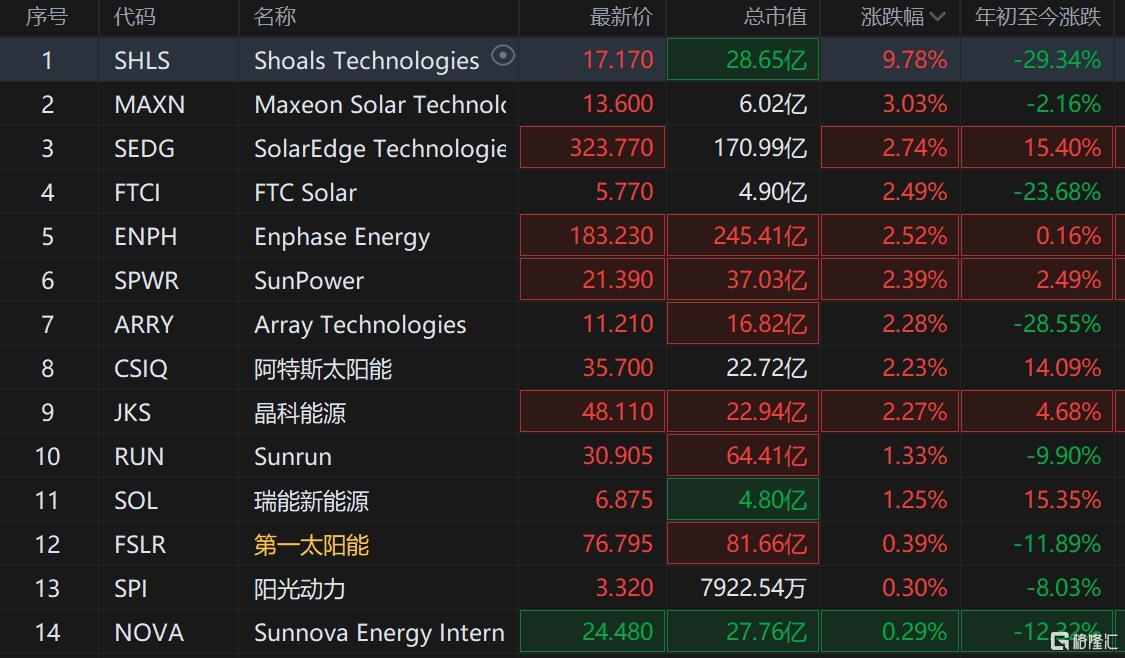The image size is (1125, 658).
Task: Select ticker code RUN
Action: [139, 456]
